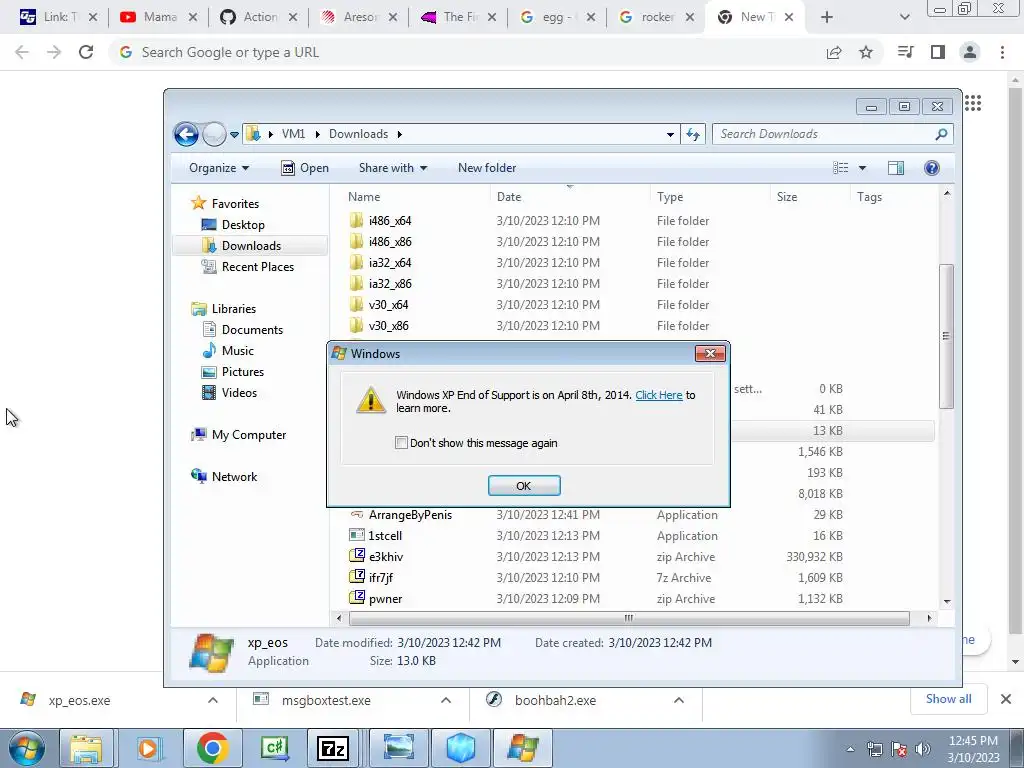Toggle the Chrome side panel icon
The width and height of the screenshot is (1024, 768).
point(938,52)
